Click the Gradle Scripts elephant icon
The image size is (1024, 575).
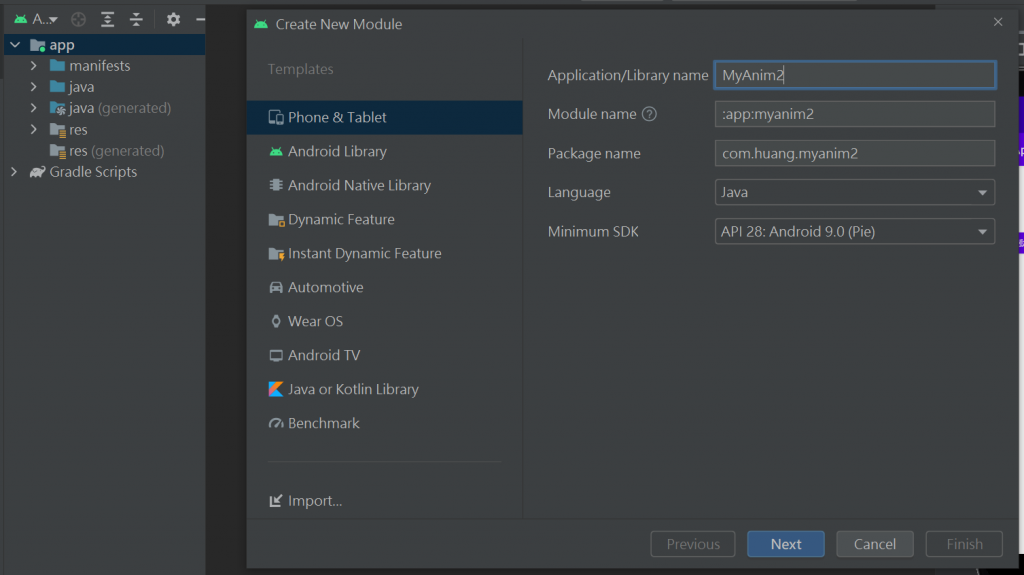37,172
